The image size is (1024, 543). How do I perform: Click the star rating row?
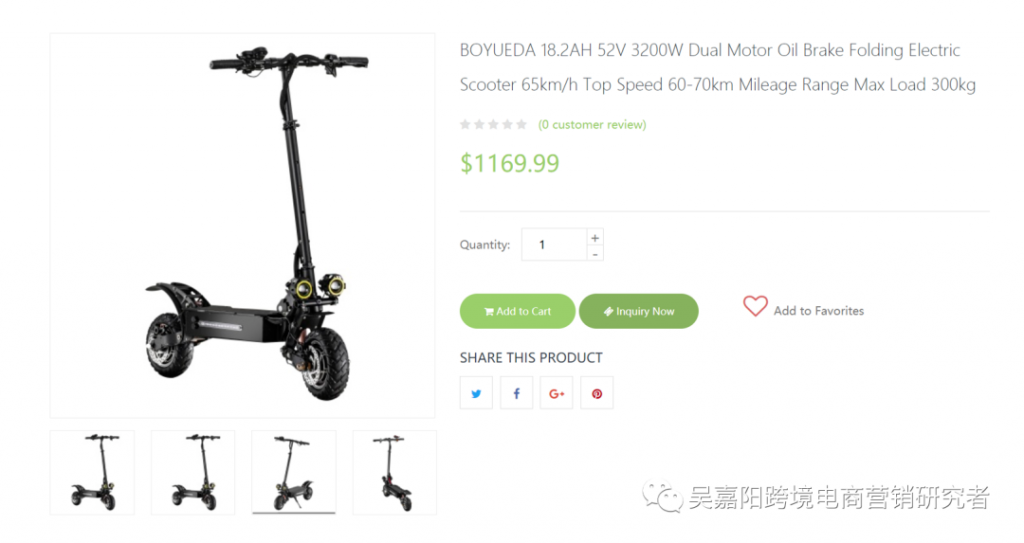point(493,124)
